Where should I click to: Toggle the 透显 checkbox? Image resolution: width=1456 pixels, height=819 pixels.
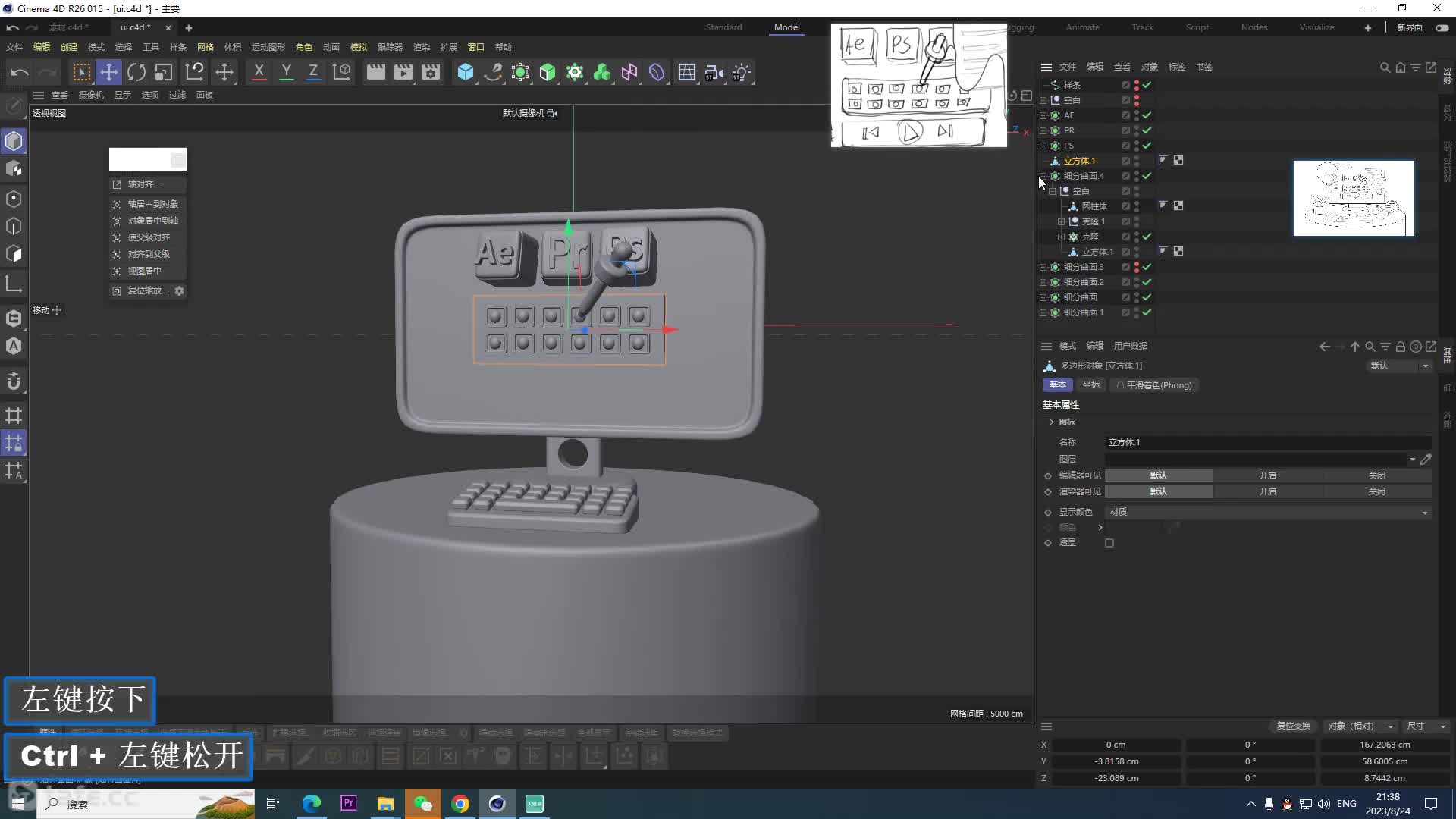tap(1109, 543)
